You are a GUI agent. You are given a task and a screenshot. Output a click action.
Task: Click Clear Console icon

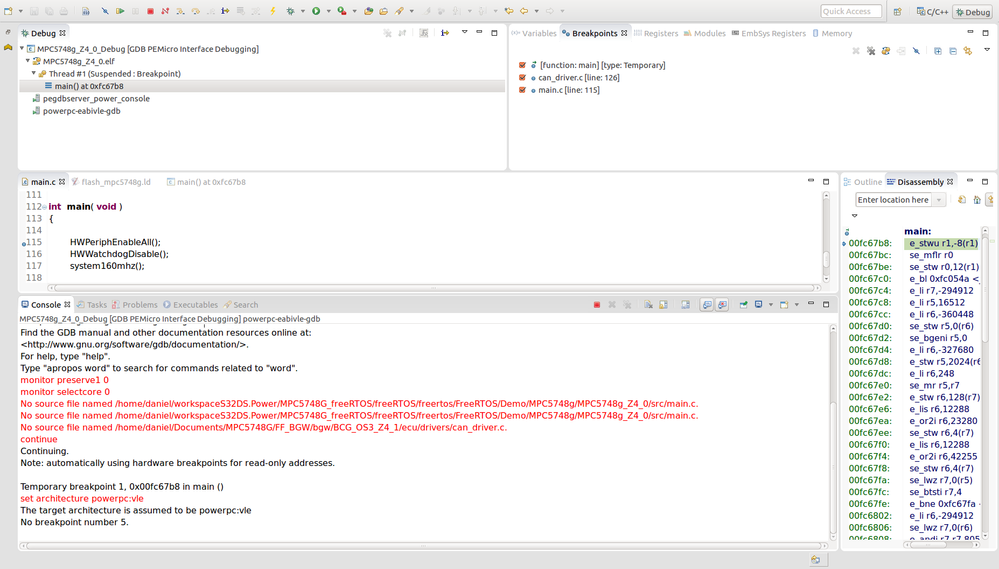coord(649,305)
